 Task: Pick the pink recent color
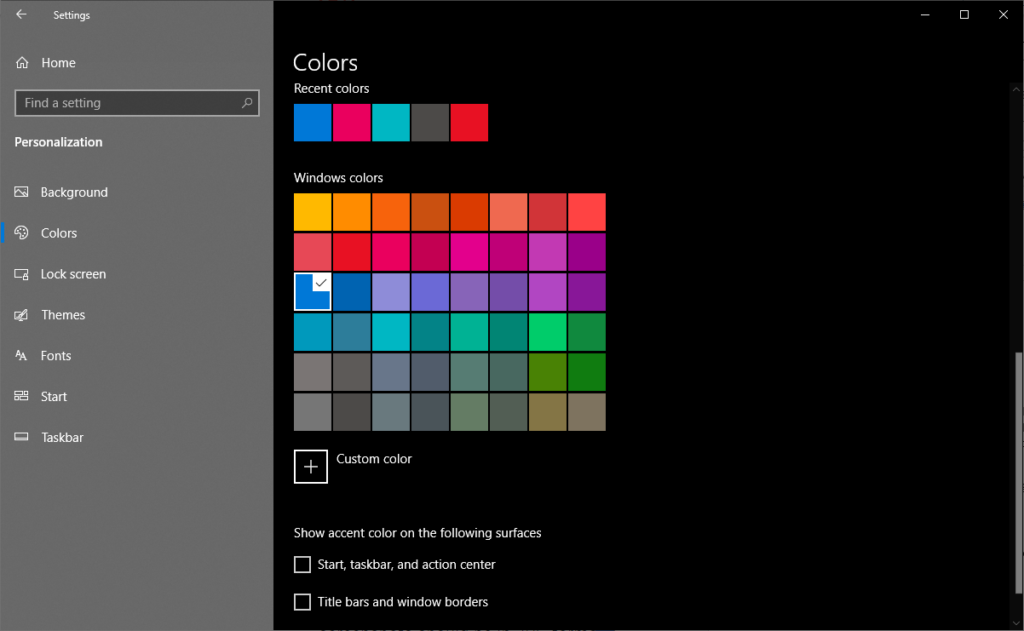click(351, 122)
